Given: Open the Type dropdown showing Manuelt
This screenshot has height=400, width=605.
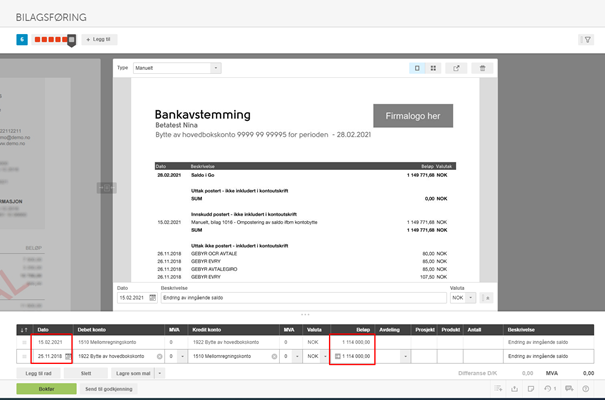Looking at the screenshot, I should 177,68.
